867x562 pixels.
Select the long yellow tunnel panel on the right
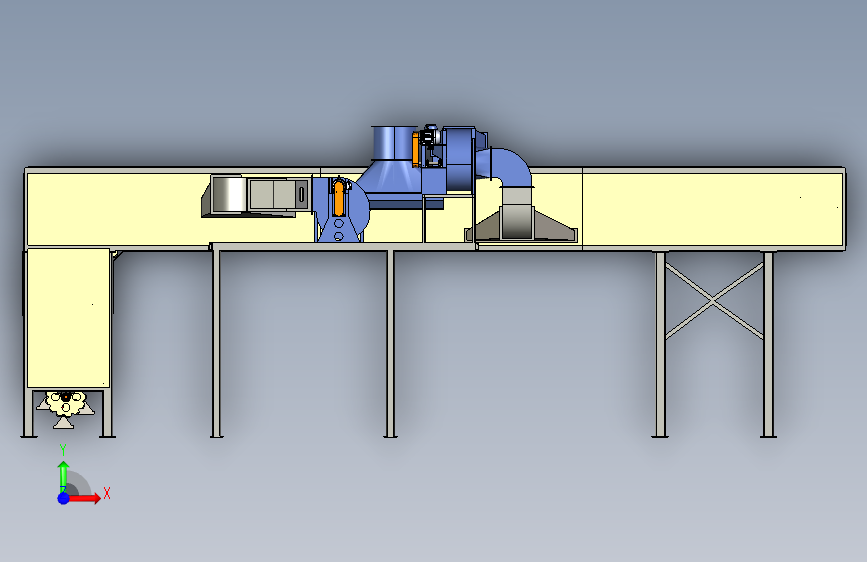pyautogui.click(x=713, y=209)
